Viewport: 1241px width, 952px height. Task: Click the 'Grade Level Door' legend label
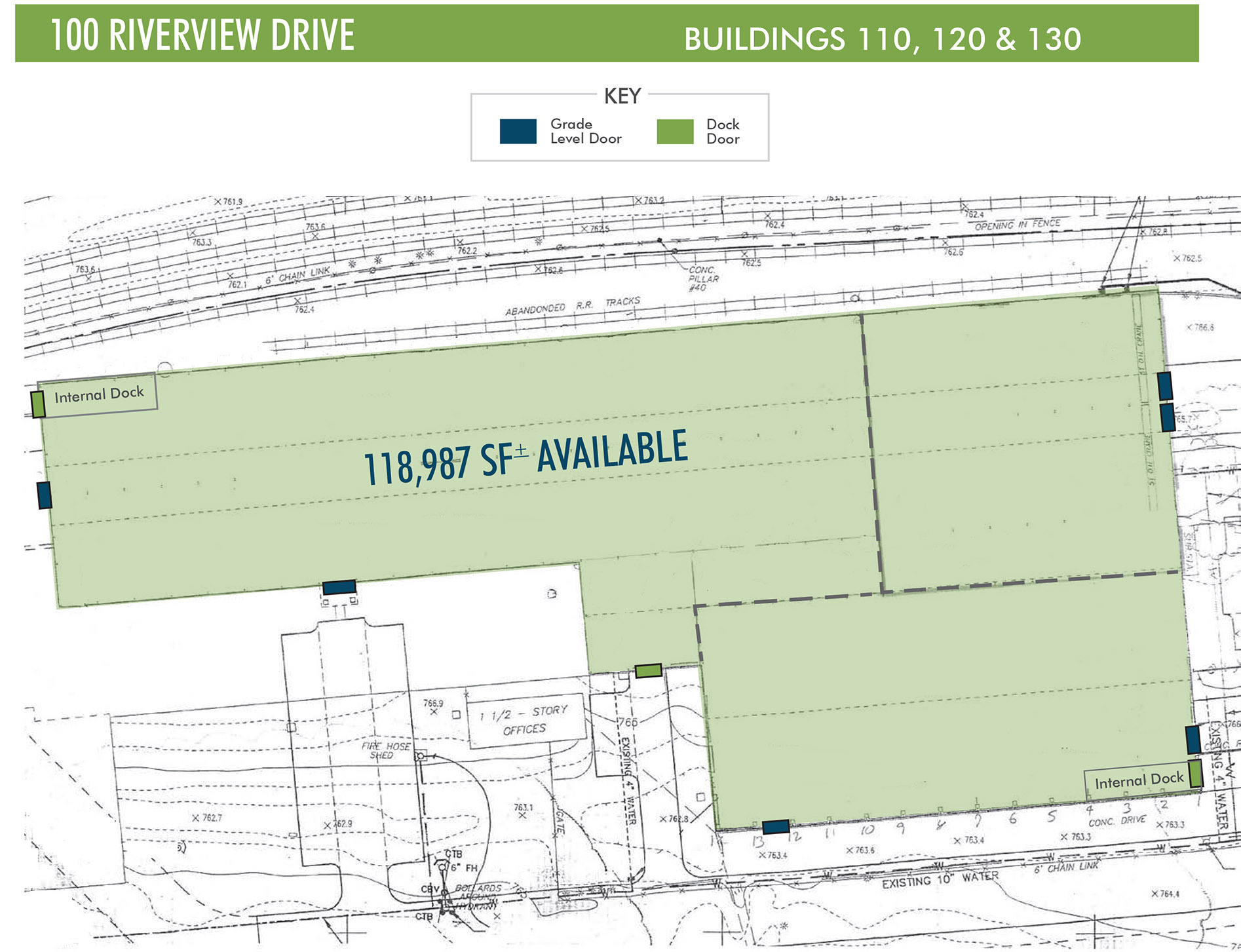pyautogui.click(x=586, y=131)
